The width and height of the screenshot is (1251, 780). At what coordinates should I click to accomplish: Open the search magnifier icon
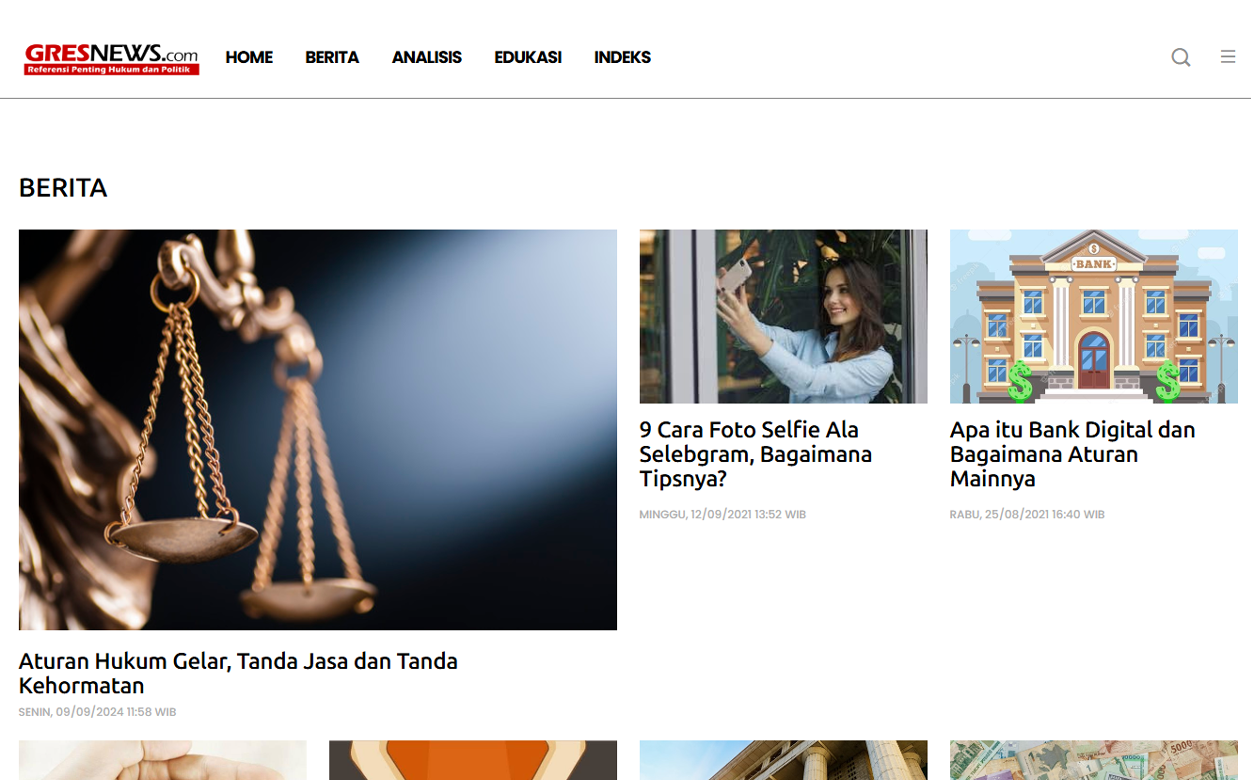(1180, 57)
